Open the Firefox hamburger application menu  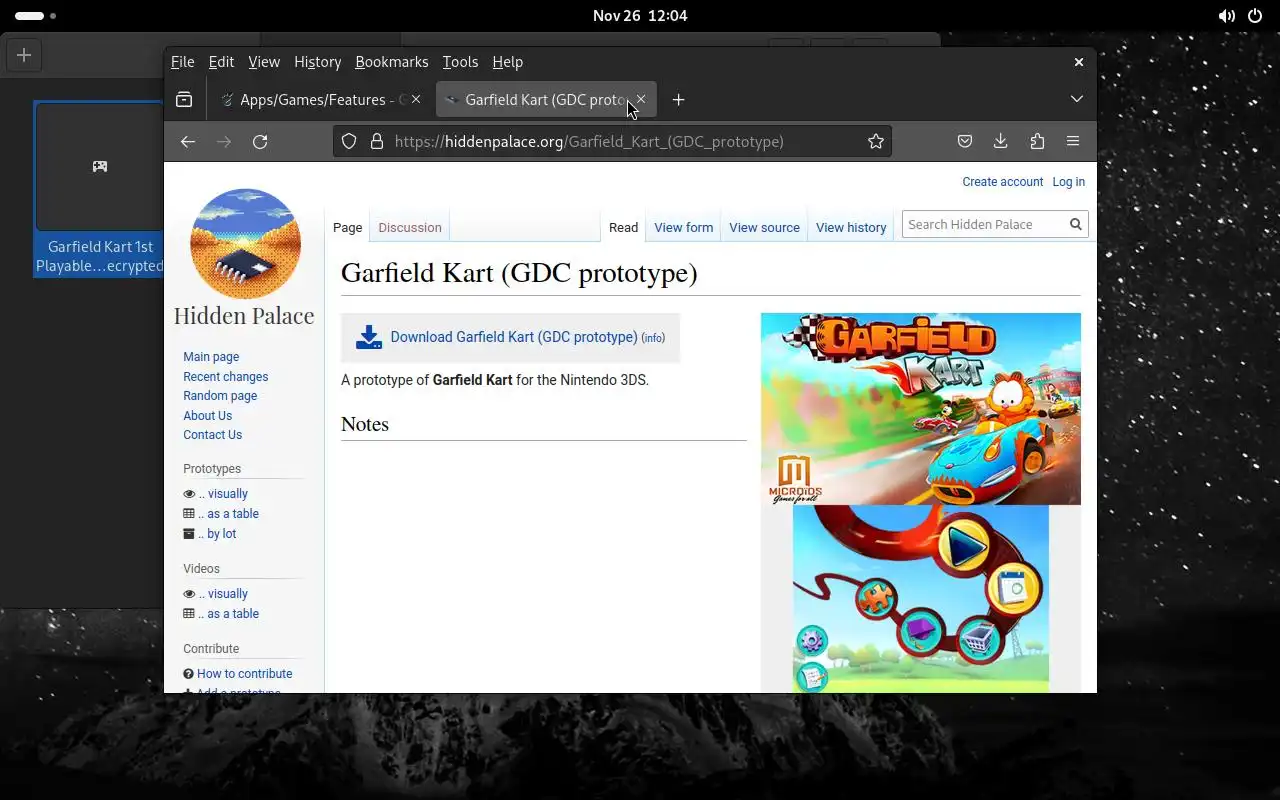[1073, 142]
